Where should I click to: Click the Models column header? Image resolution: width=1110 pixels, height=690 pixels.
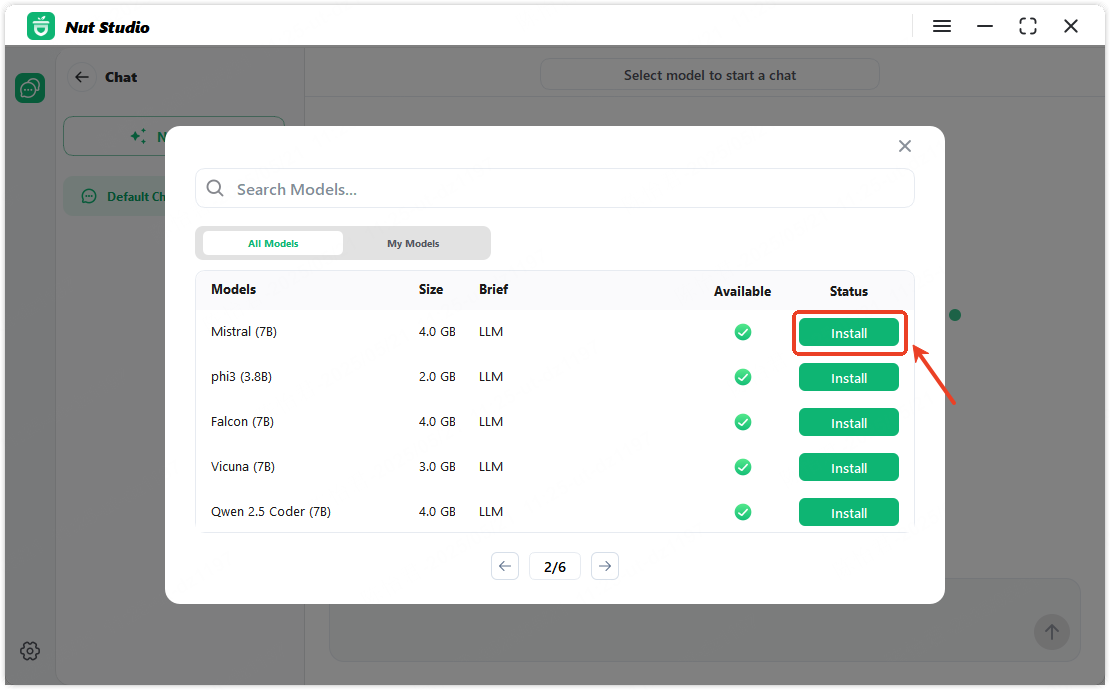click(x=234, y=289)
